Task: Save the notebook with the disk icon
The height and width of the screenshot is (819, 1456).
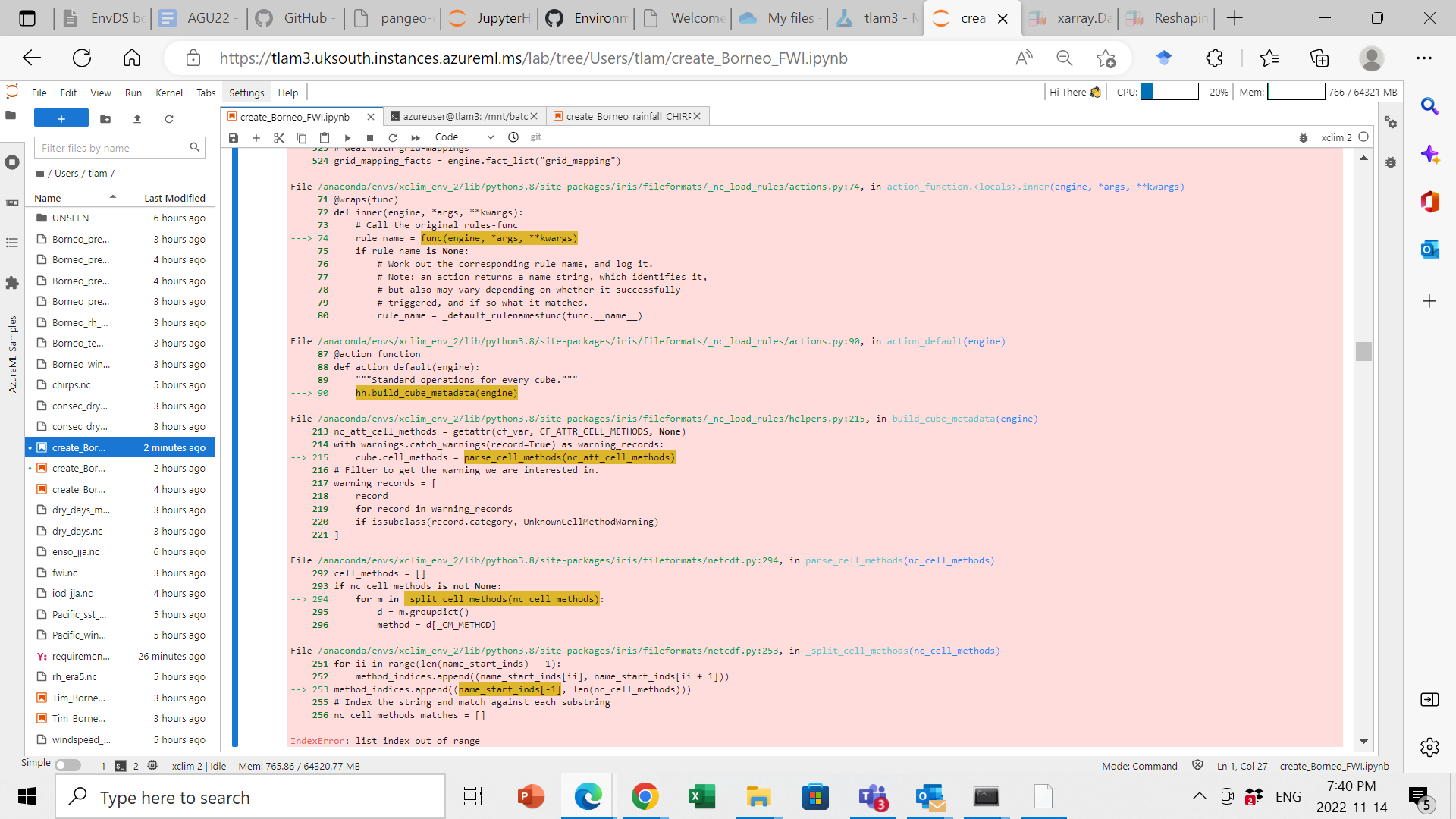Action: point(234,137)
